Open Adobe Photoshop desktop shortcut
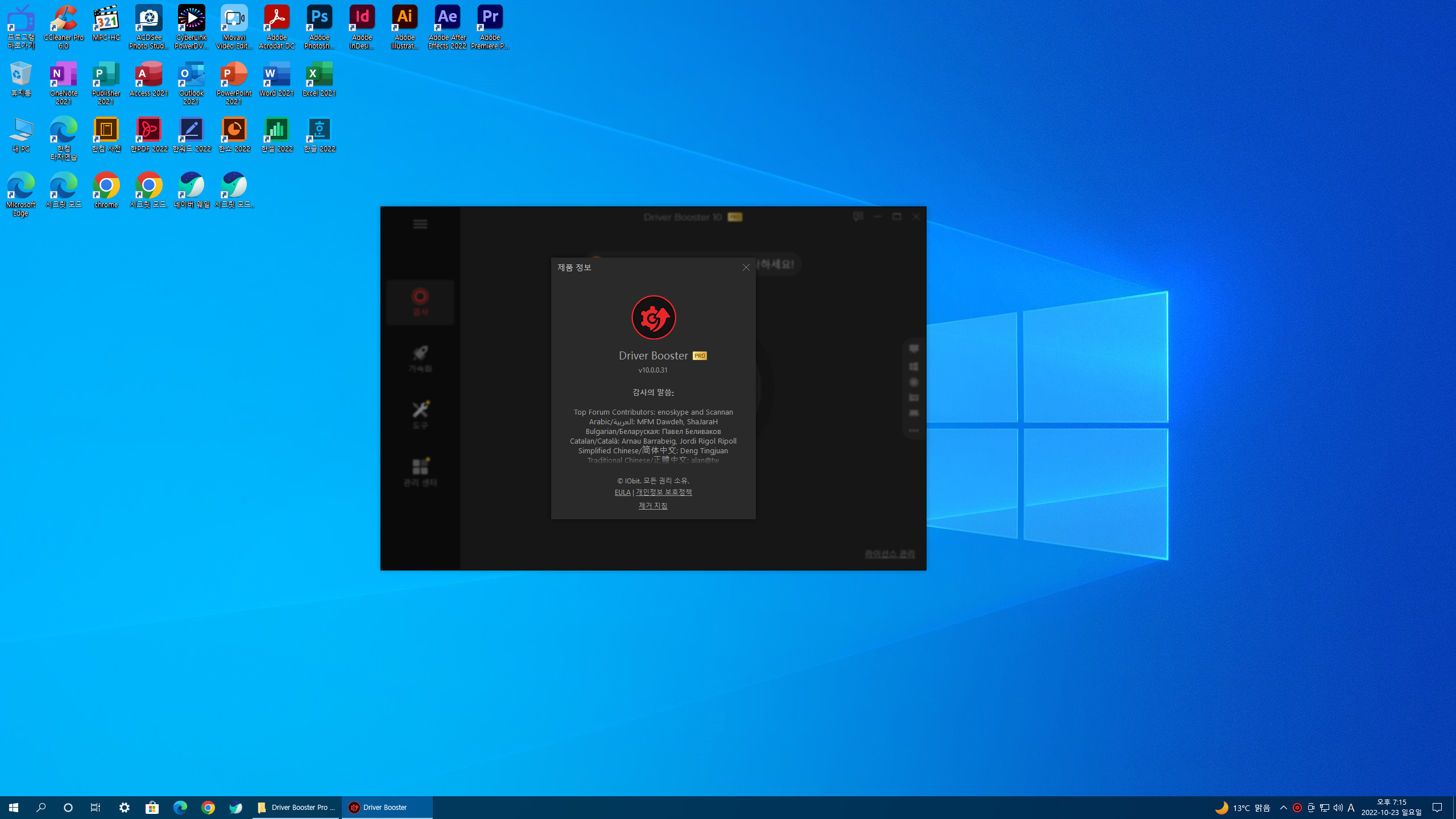The height and width of the screenshot is (819, 1456). click(319, 27)
